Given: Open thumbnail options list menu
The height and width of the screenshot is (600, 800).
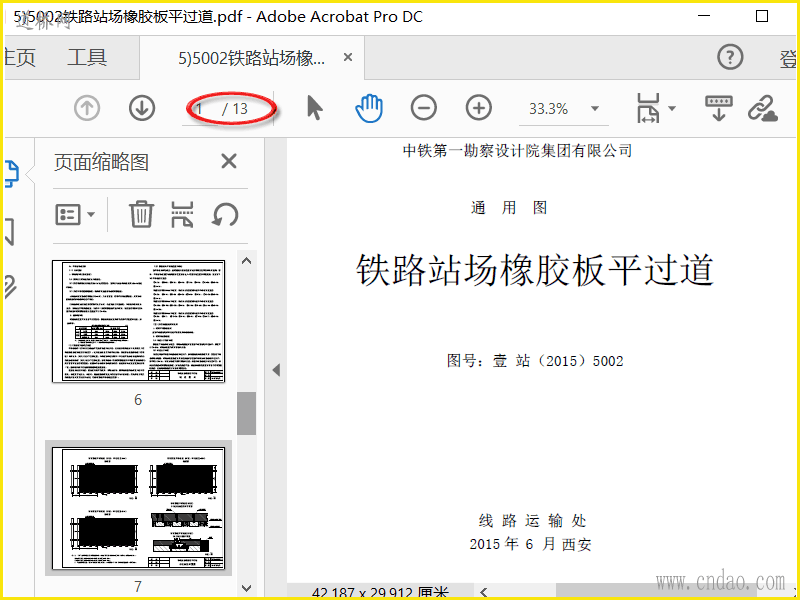Looking at the screenshot, I should coord(75,215).
